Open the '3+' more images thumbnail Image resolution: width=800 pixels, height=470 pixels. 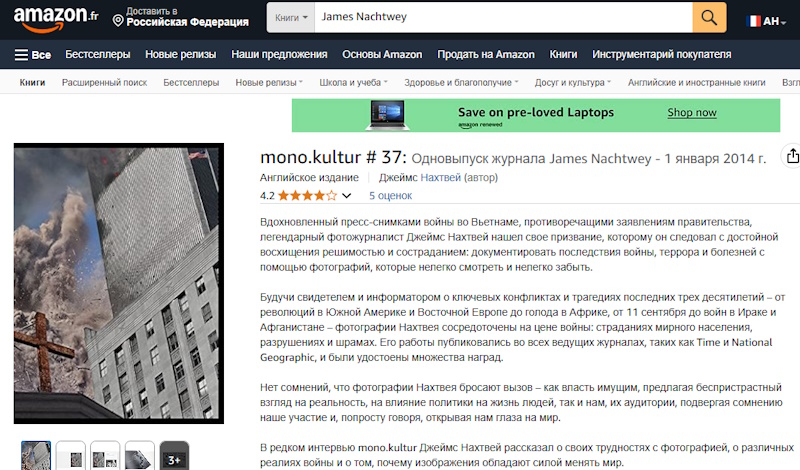(174, 455)
